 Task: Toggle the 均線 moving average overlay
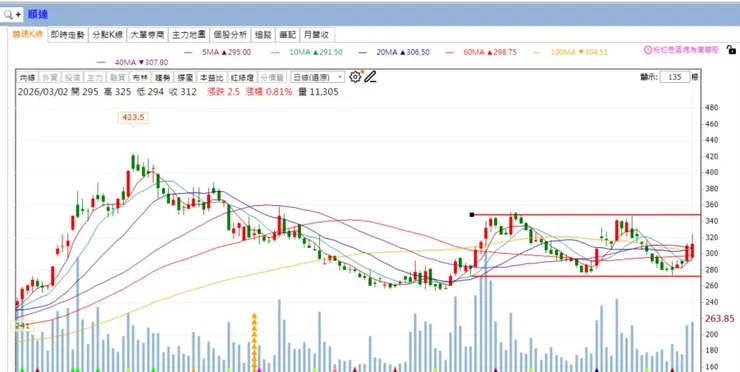pos(27,77)
